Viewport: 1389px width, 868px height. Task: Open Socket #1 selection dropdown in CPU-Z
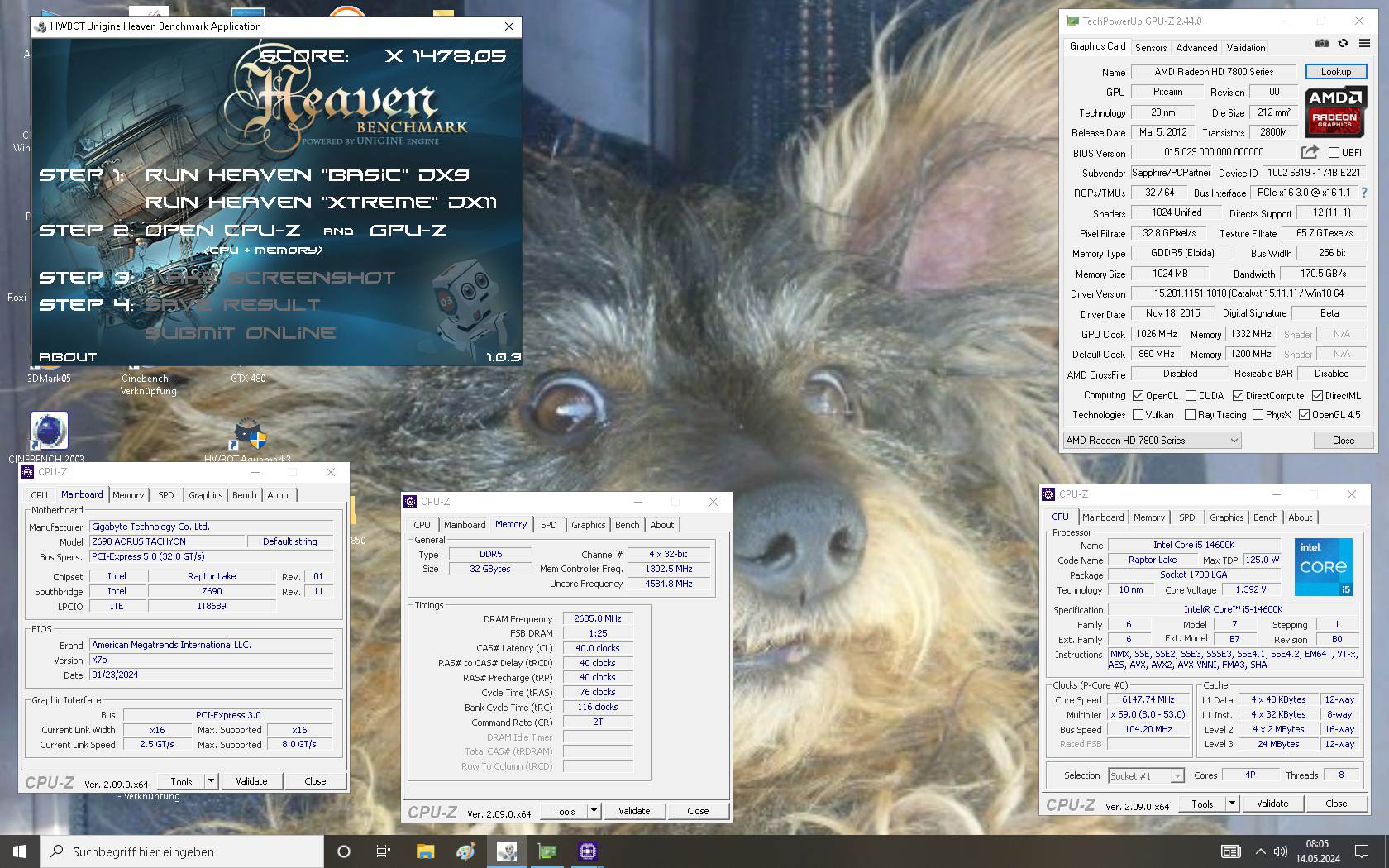(1146, 776)
